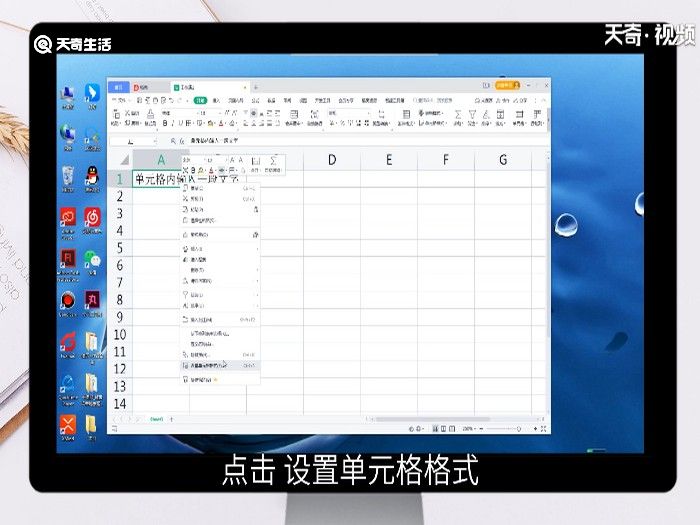Click 'Insert Comment' (插入批注) in the context menu
This screenshot has height=525, width=700.
pos(220,320)
